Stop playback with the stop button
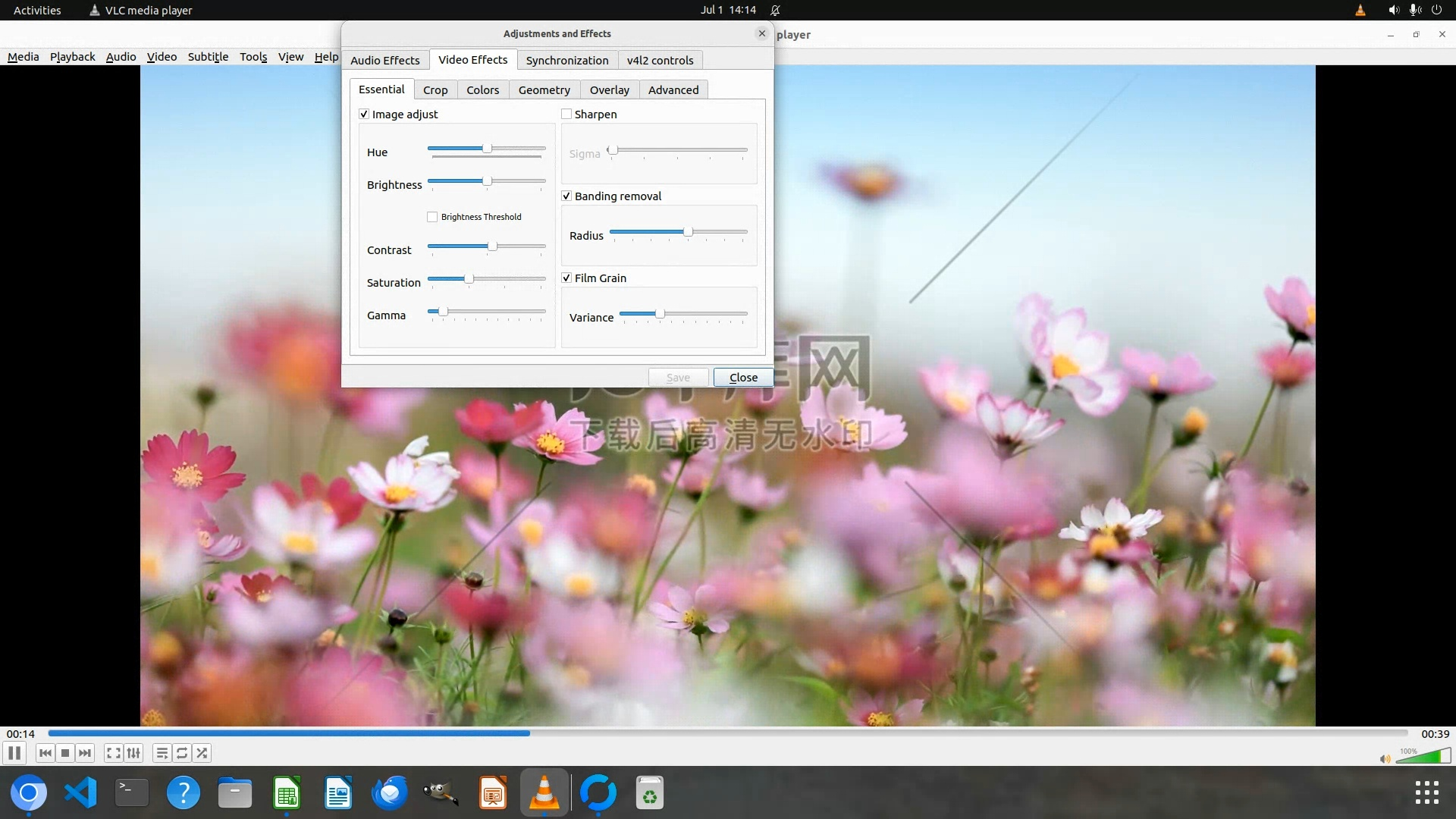Viewport: 1456px width, 819px height. 65,753
